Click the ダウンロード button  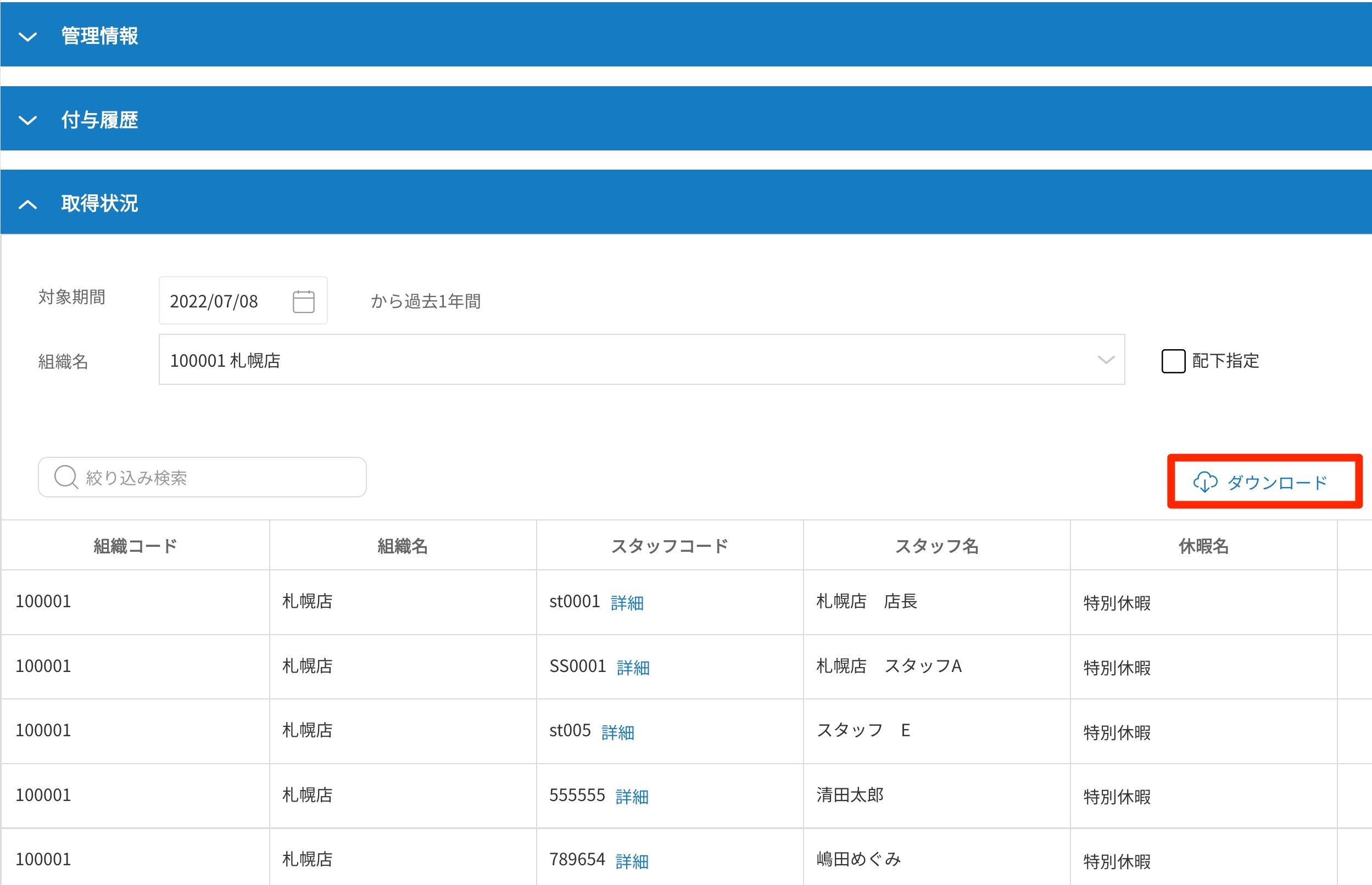[1264, 481]
